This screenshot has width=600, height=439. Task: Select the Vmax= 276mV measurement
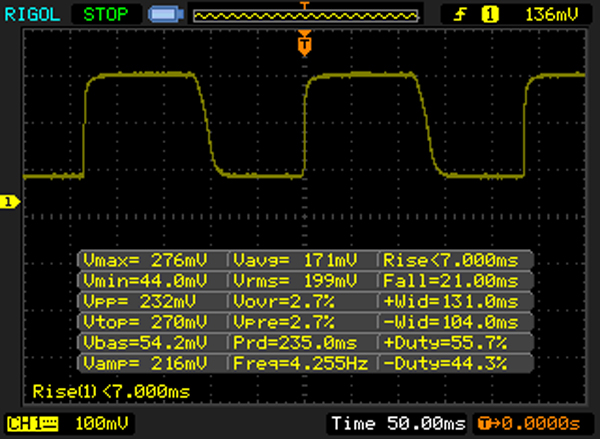[145, 260]
